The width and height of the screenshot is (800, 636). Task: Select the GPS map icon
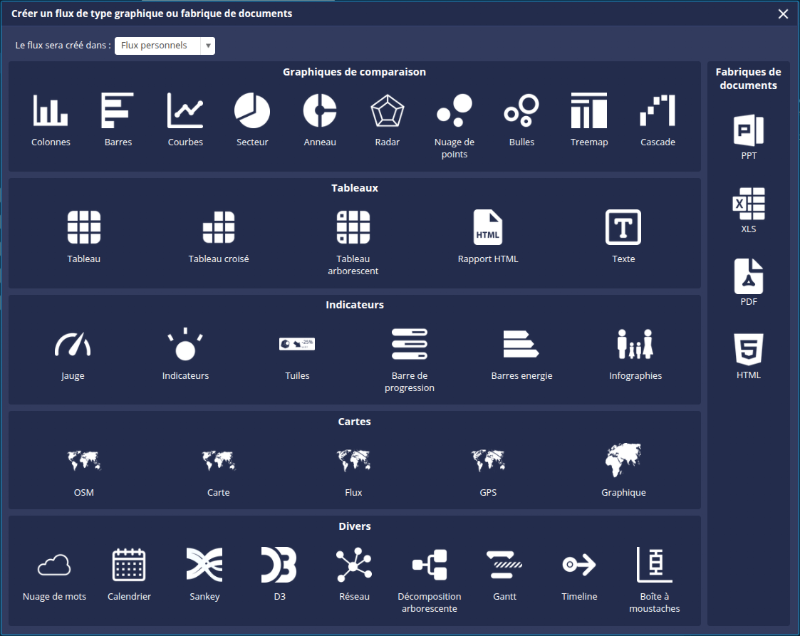pos(488,461)
